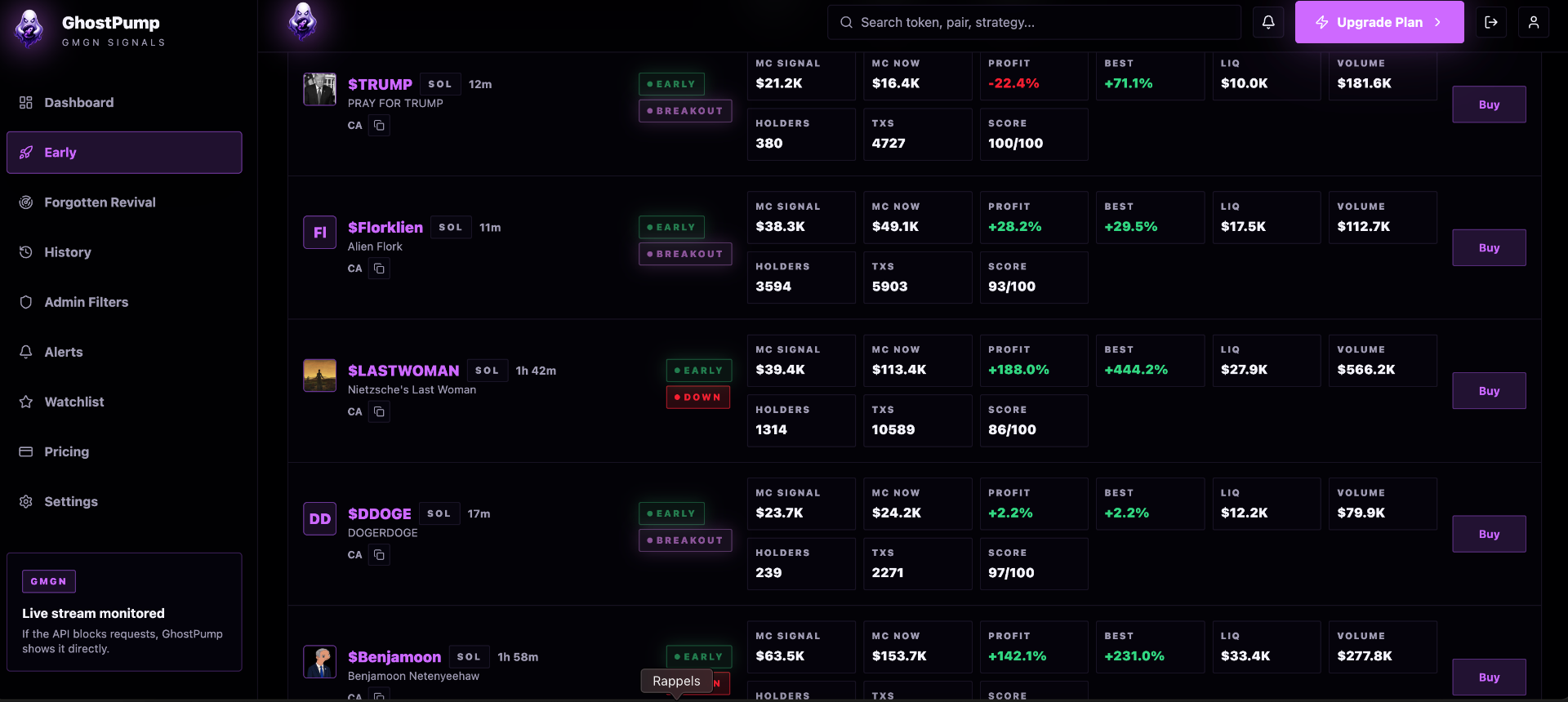Copy the $DDOGE contract address
Viewport: 1568px width, 702px height.
tap(379, 555)
